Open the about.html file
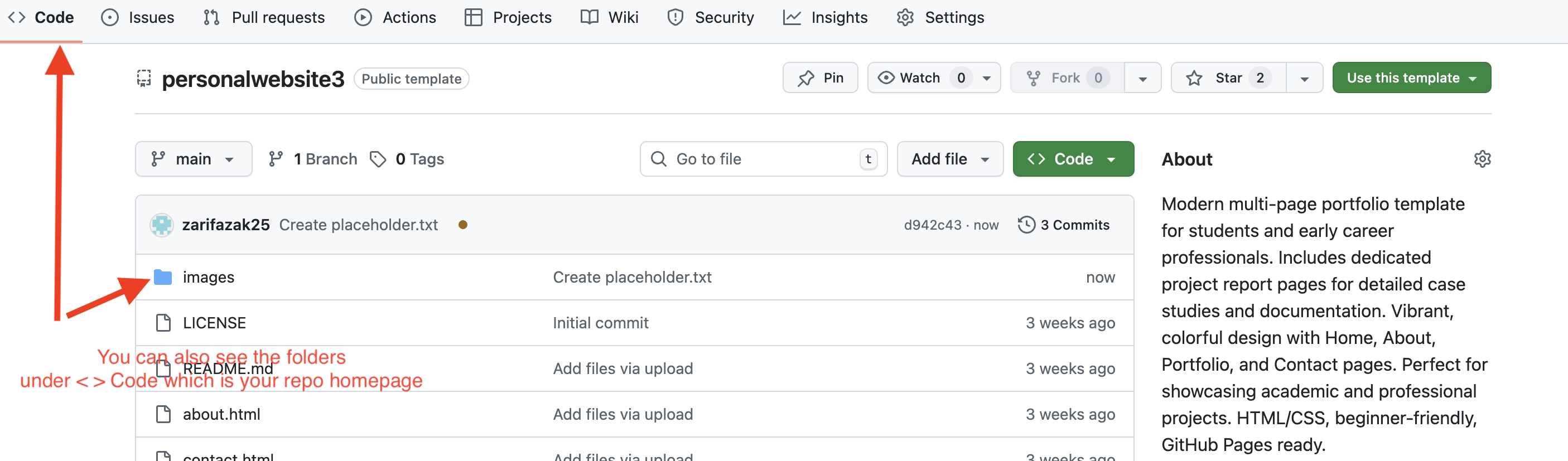Screen dimensions: 1568x461 tap(221, 414)
